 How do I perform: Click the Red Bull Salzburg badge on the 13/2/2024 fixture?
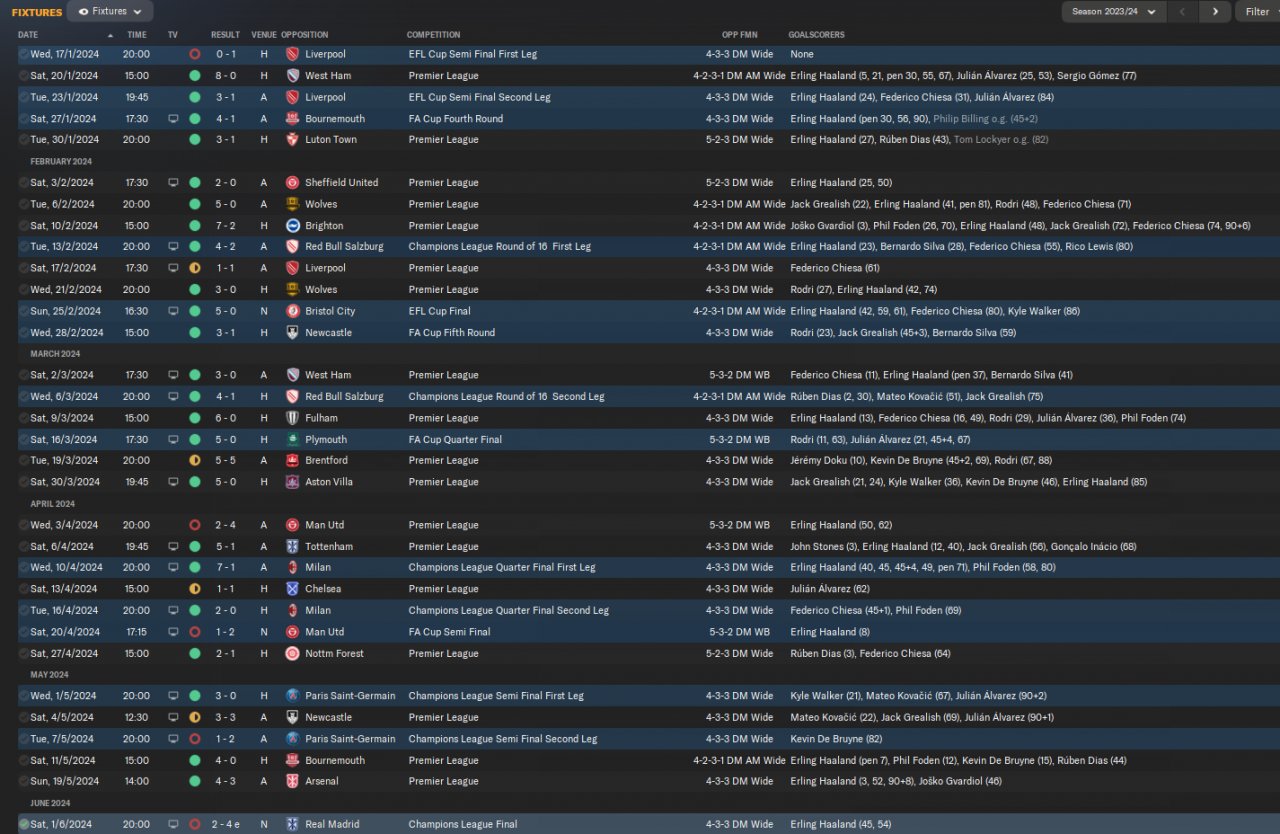(292, 247)
